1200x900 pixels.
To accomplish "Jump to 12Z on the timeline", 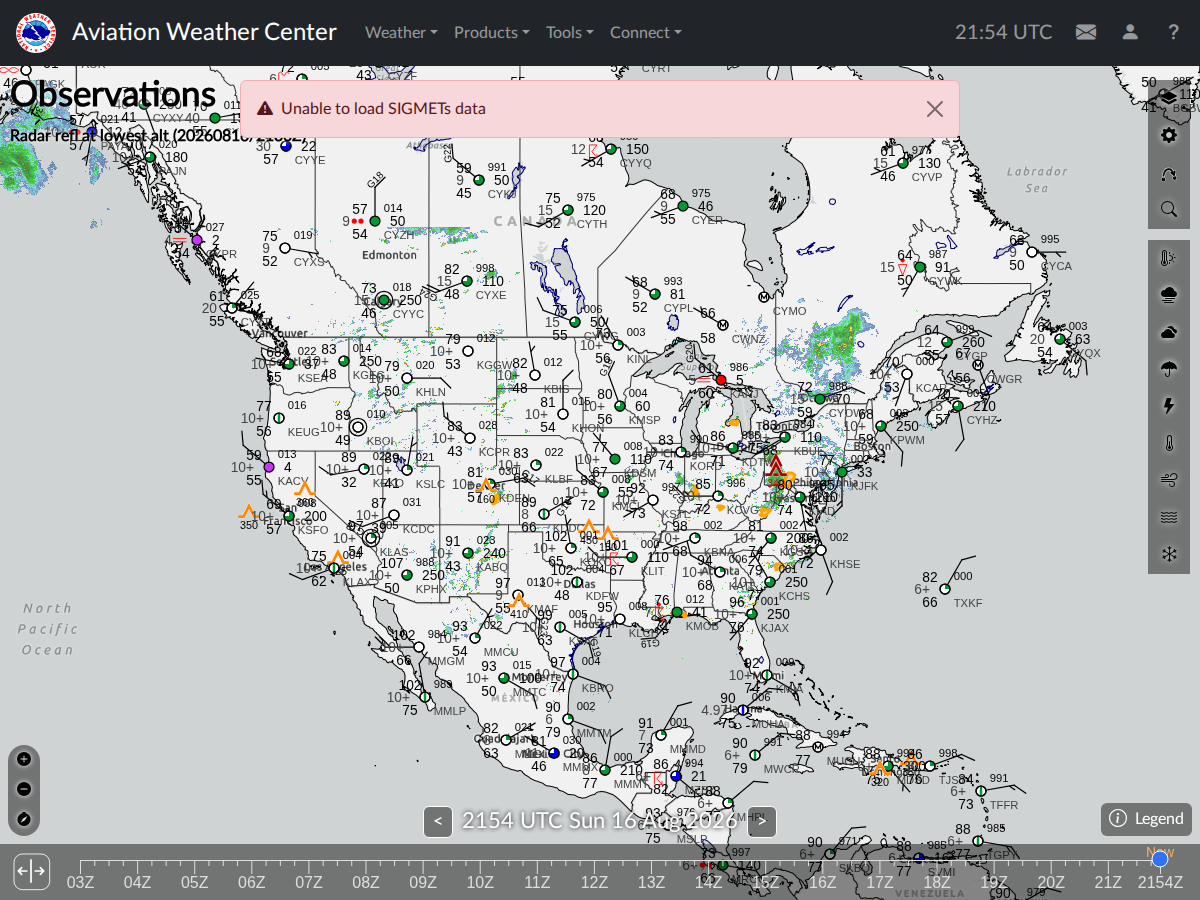I will [x=595, y=881].
